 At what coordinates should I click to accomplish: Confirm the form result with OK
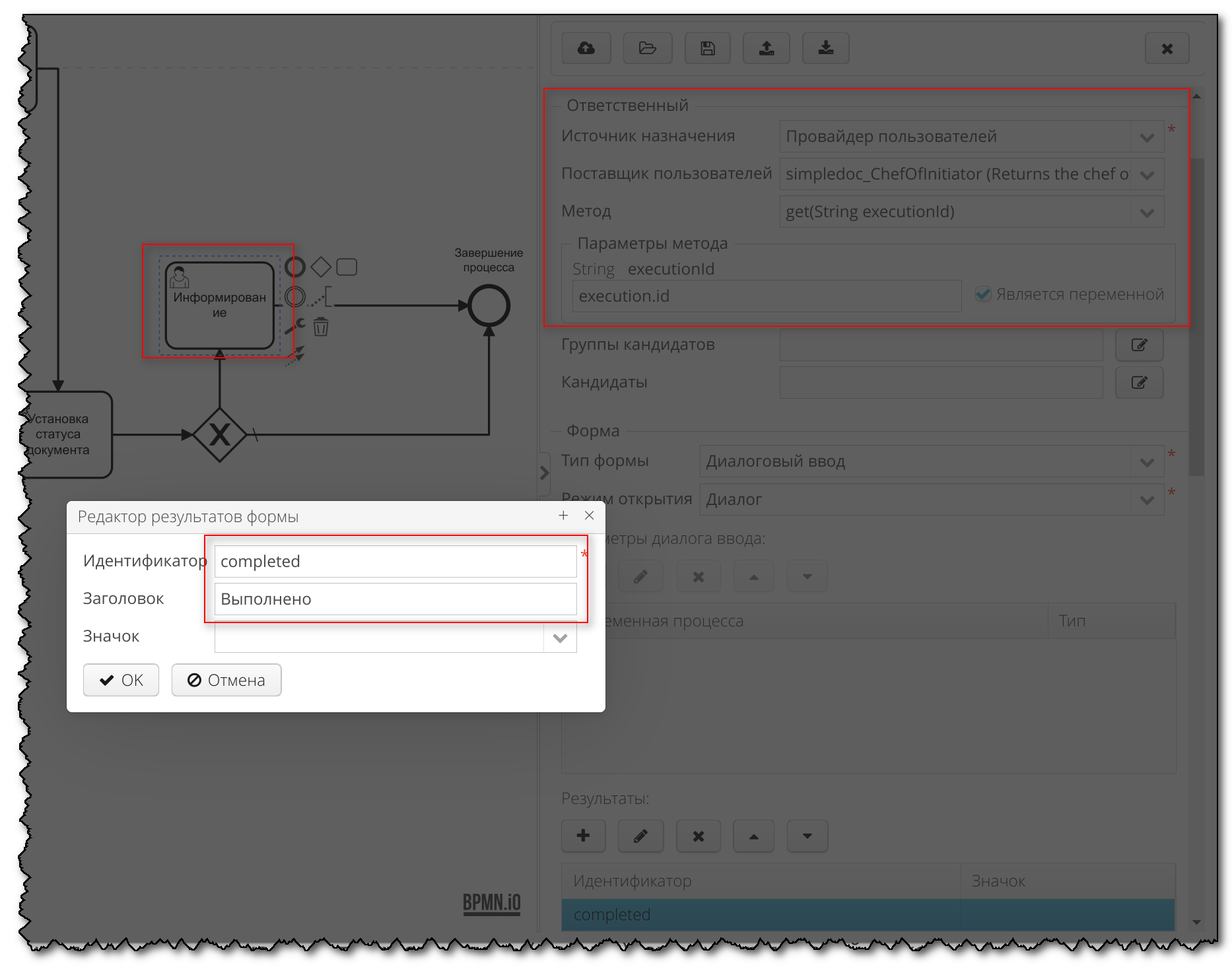(x=121, y=680)
